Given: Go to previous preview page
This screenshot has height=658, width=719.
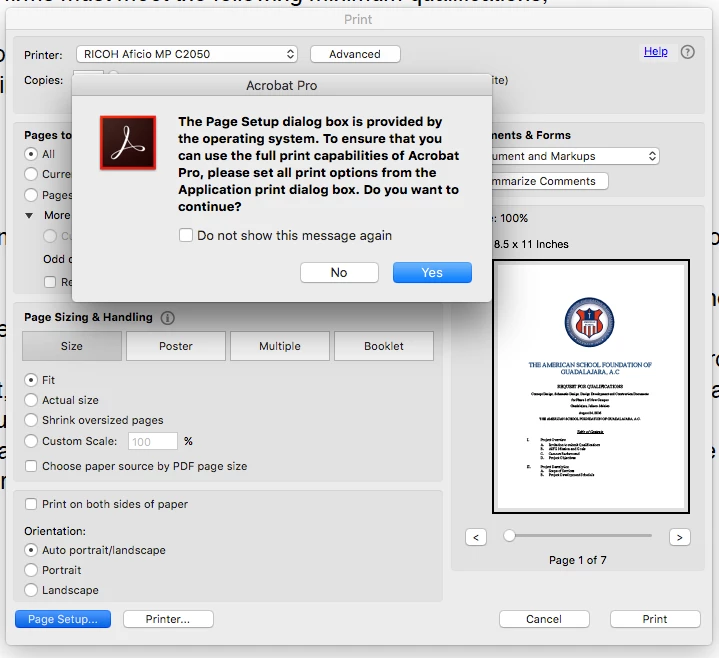Looking at the screenshot, I should (x=476, y=537).
